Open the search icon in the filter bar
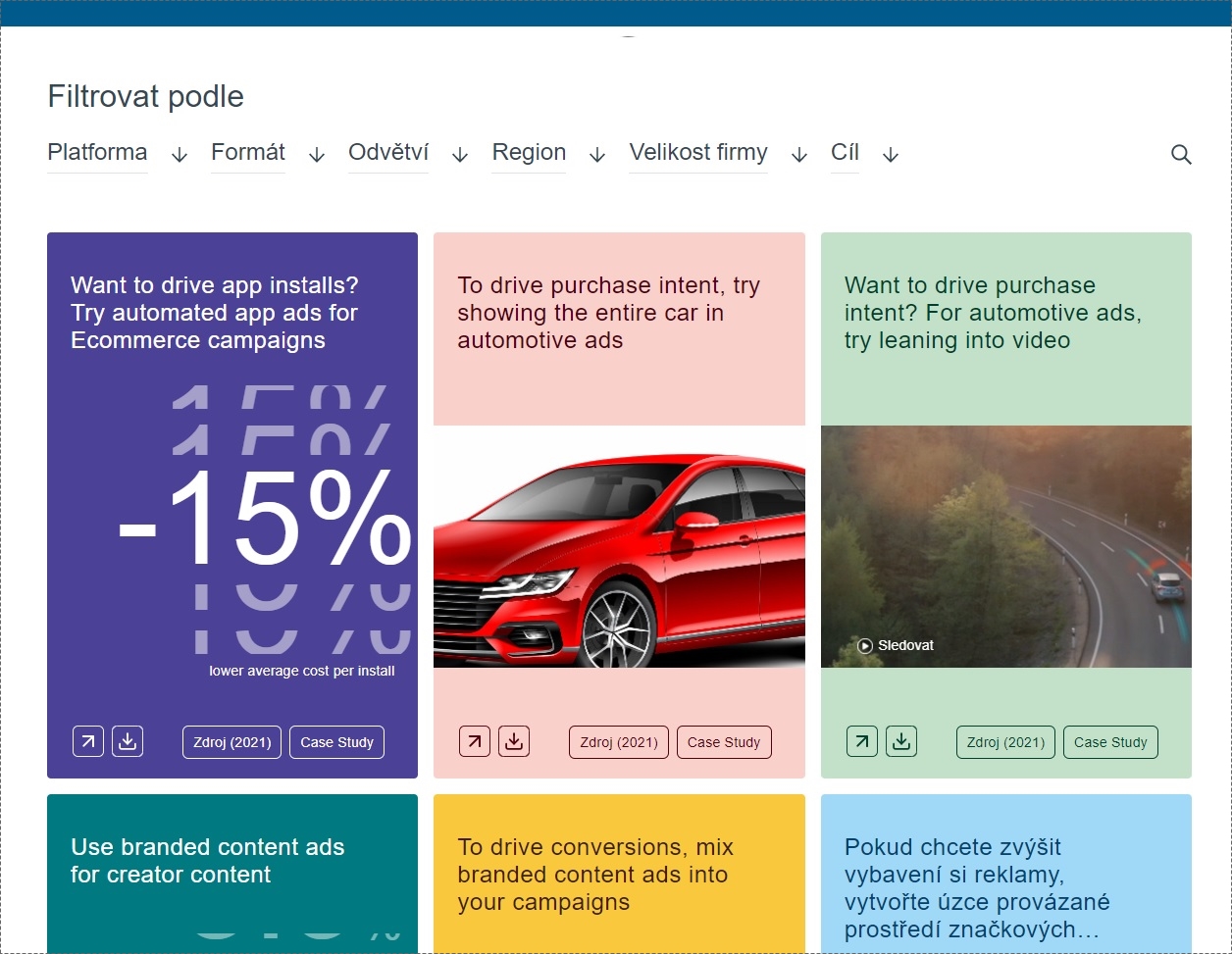 (1181, 154)
